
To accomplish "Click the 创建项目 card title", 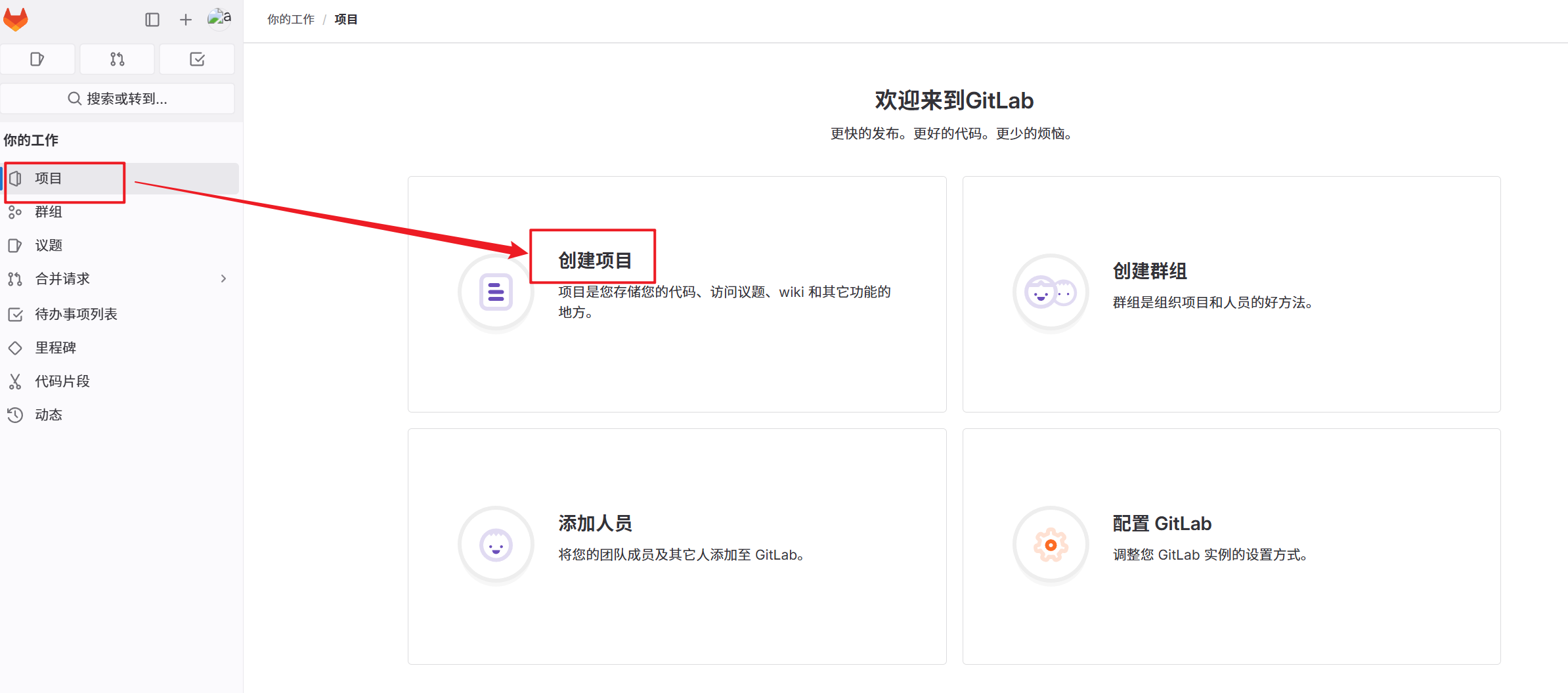I will coord(595,261).
